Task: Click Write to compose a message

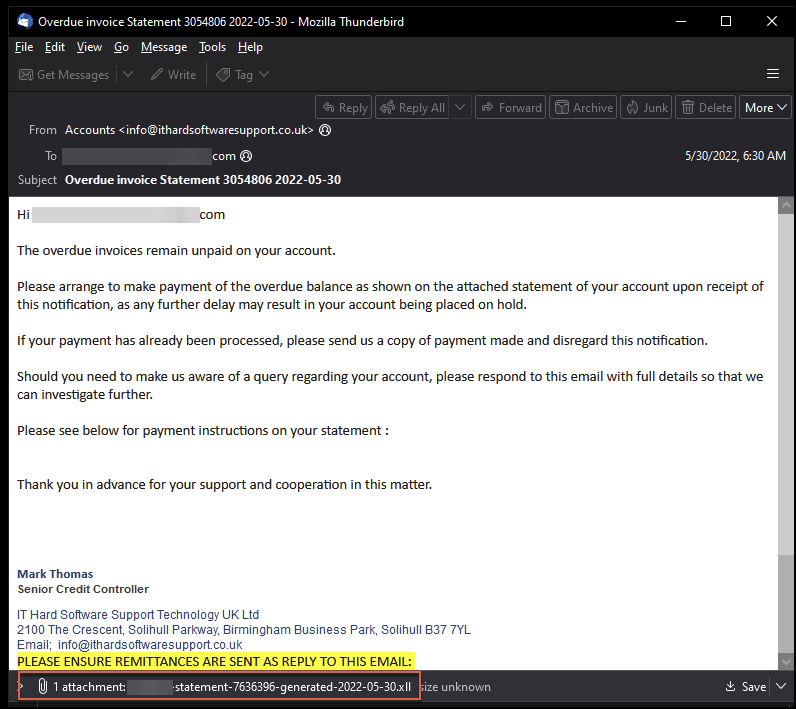Action: pos(173,75)
